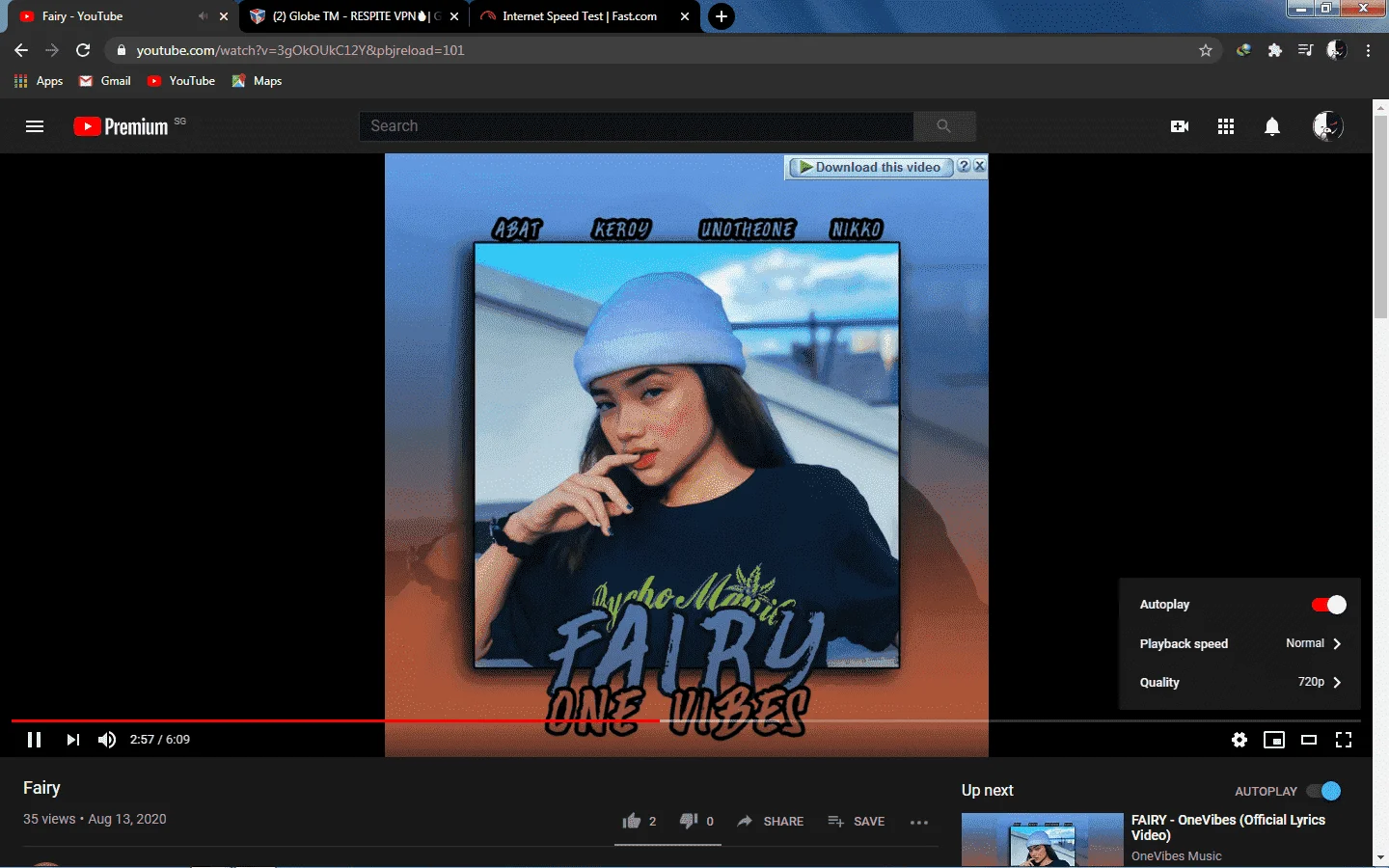The height and width of the screenshot is (868, 1389).
Task: Open the Up next video thumbnail
Action: pos(1043,840)
